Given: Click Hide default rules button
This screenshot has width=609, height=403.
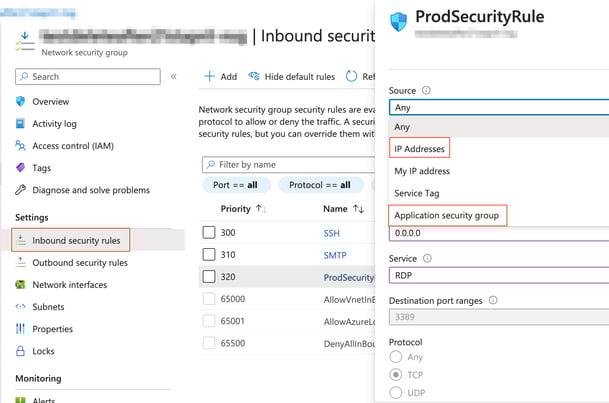Looking at the screenshot, I should pyautogui.click(x=291, y=77).
